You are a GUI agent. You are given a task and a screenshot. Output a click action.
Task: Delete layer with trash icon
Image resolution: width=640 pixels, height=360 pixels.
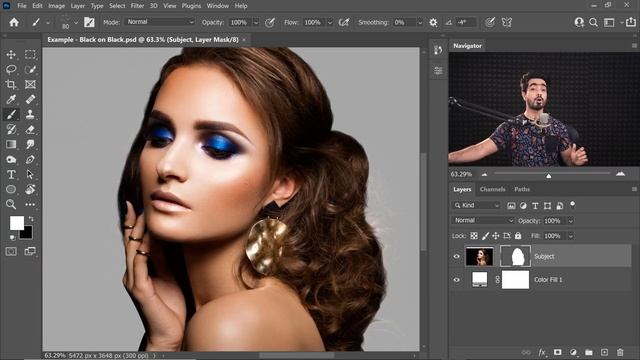620,352
